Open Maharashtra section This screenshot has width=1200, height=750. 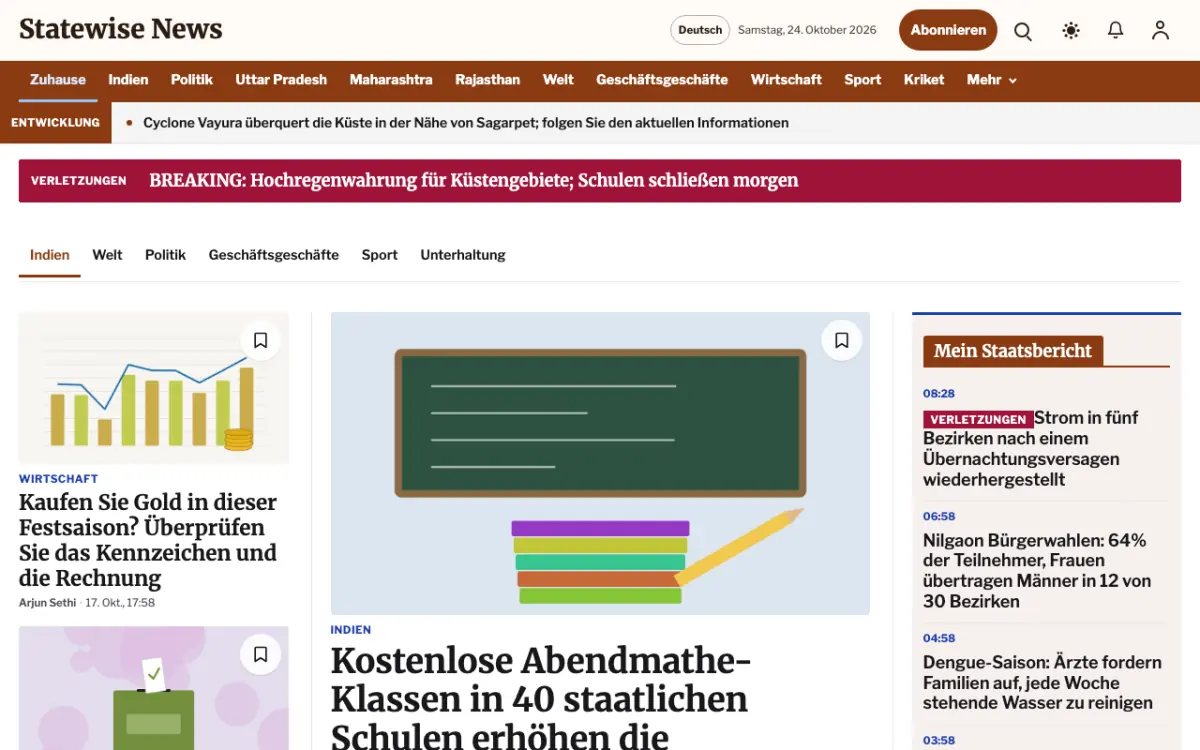point(391,80)
